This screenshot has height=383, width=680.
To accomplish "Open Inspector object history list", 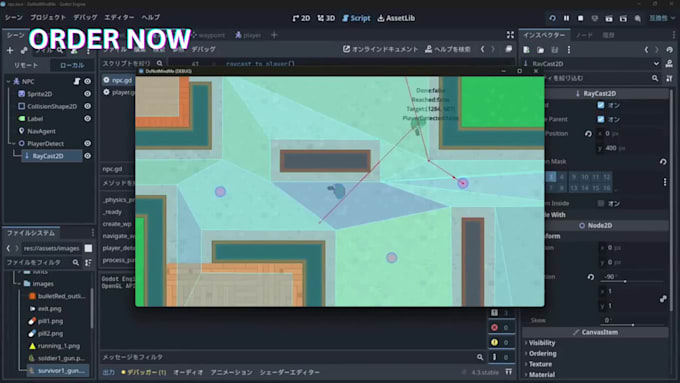I will tap(670, 50).
